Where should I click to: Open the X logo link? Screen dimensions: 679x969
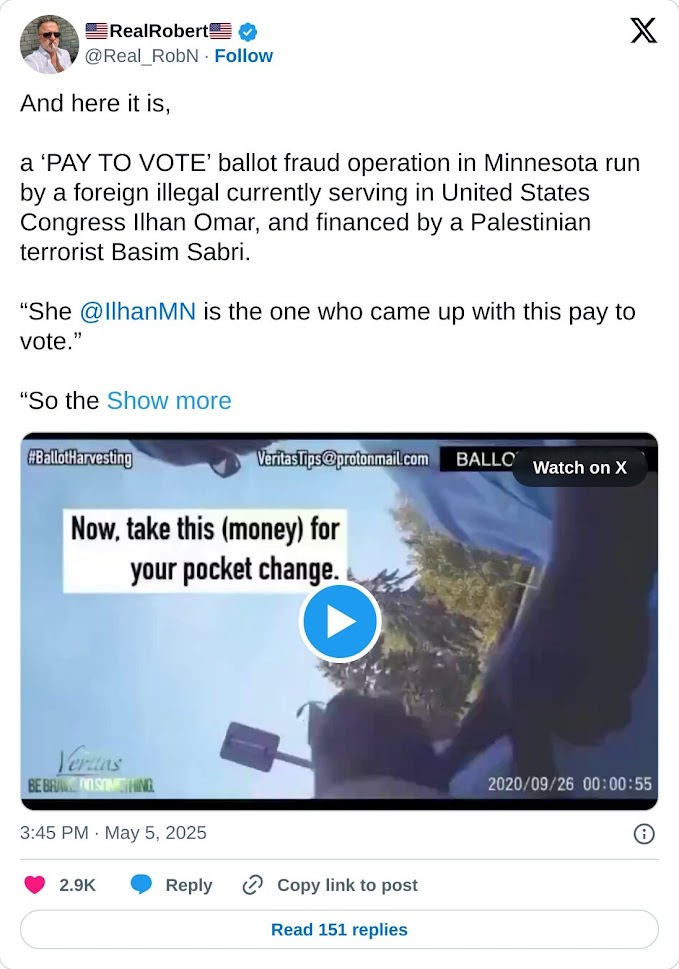coord(643,30)
